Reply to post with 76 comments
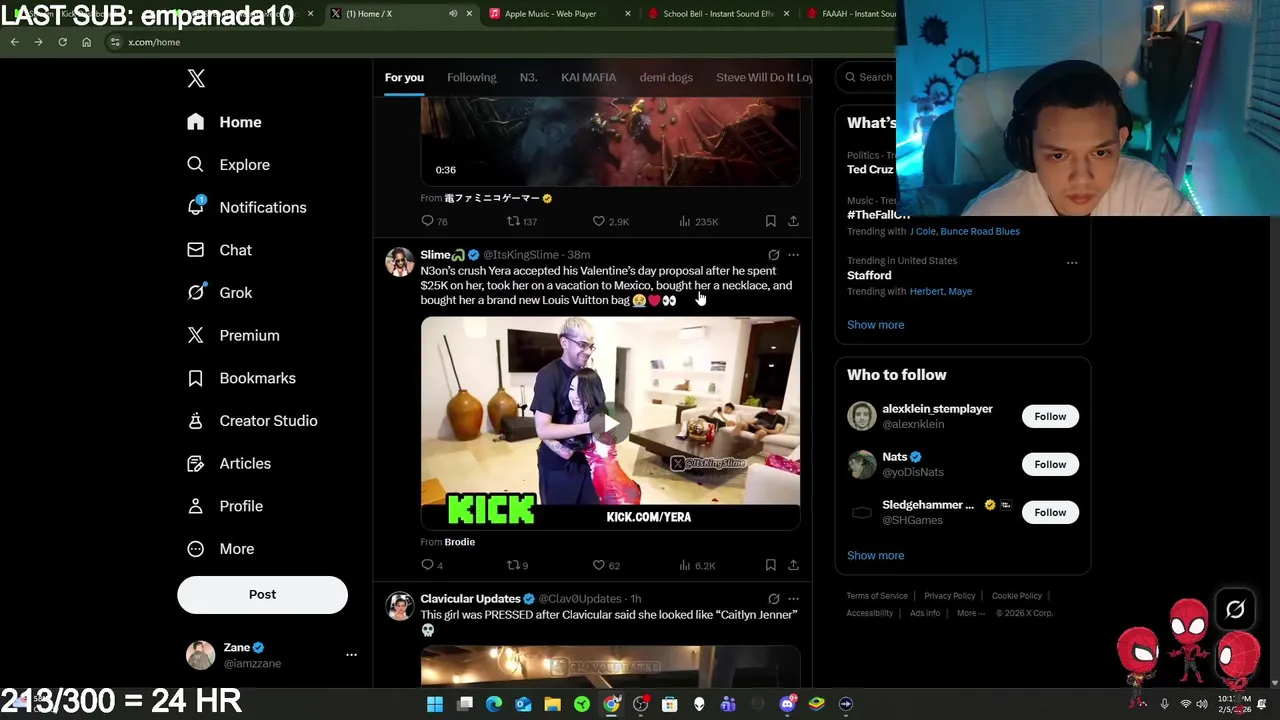The height and width of the screenshot is (720, 1280). [434, 221]
